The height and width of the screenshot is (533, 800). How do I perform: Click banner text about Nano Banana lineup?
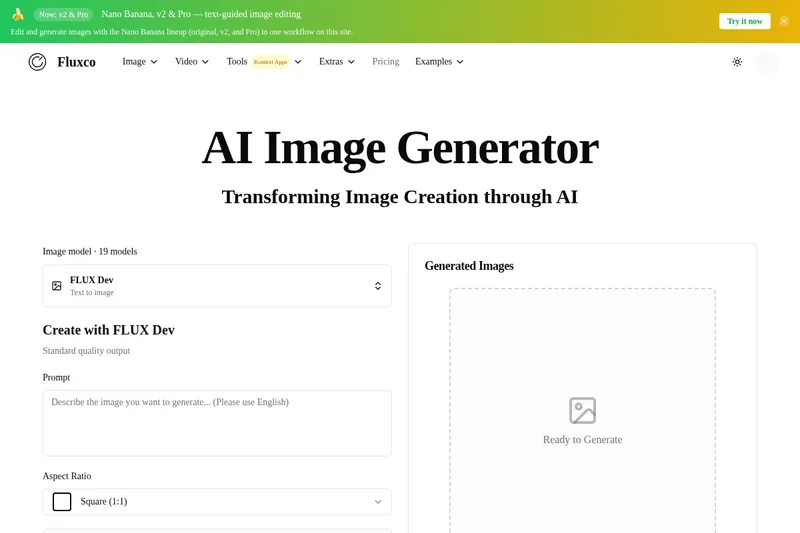pos(182,32)
